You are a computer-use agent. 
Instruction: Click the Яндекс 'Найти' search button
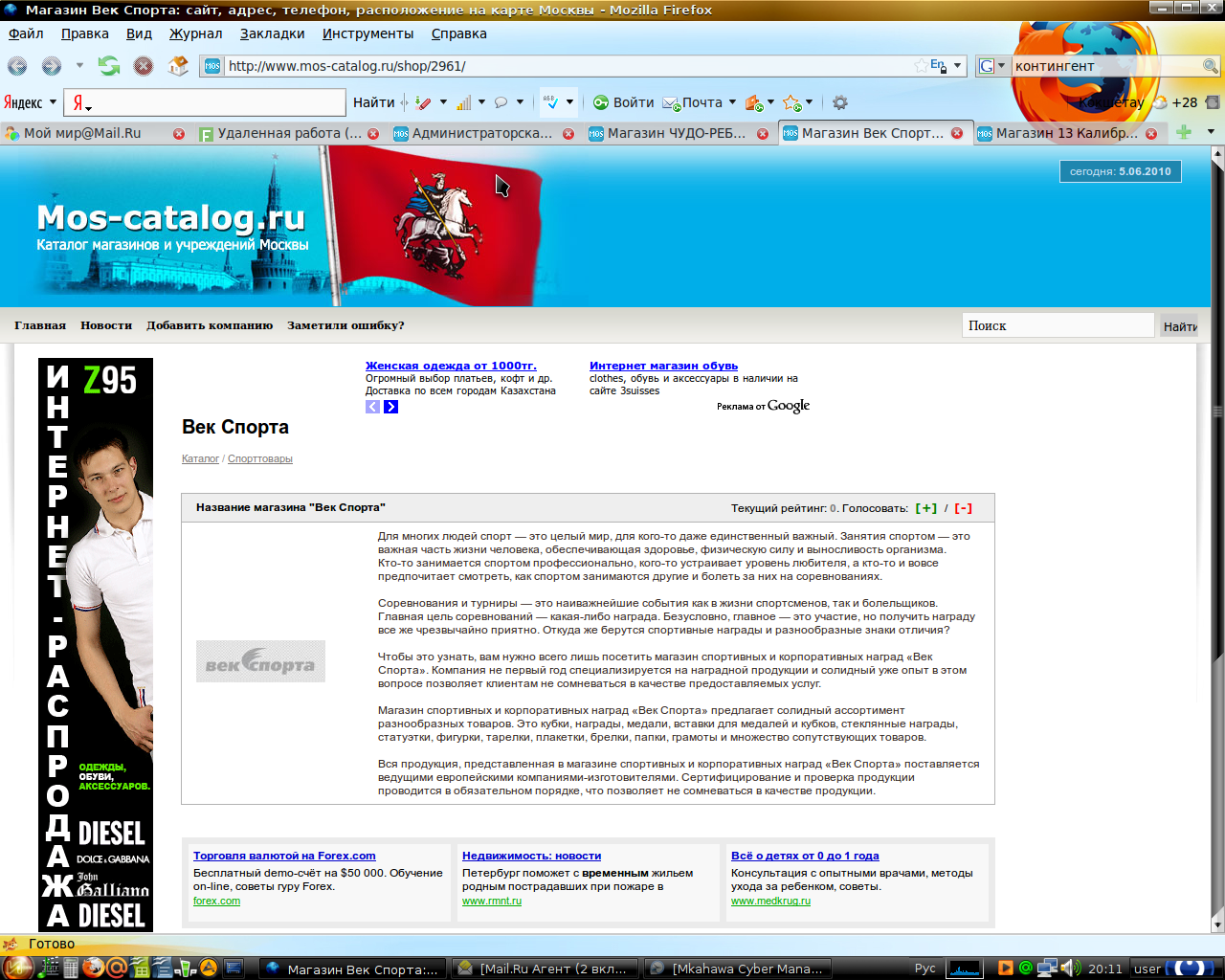click(373, 102)
